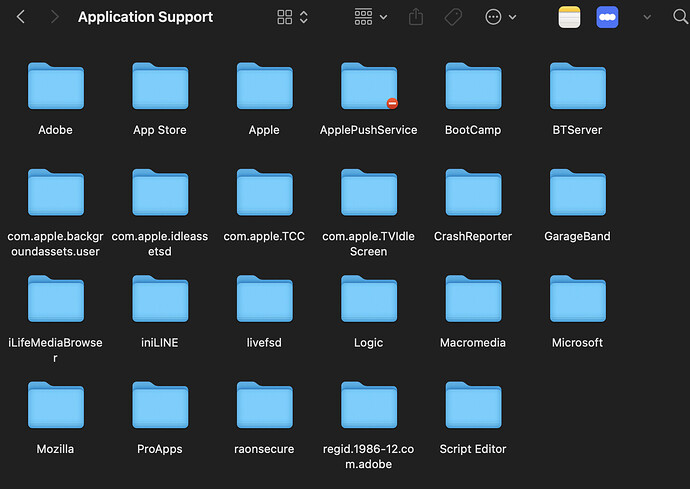
Task: Click the blue three-dots app icon
Action: coord(607,17)
